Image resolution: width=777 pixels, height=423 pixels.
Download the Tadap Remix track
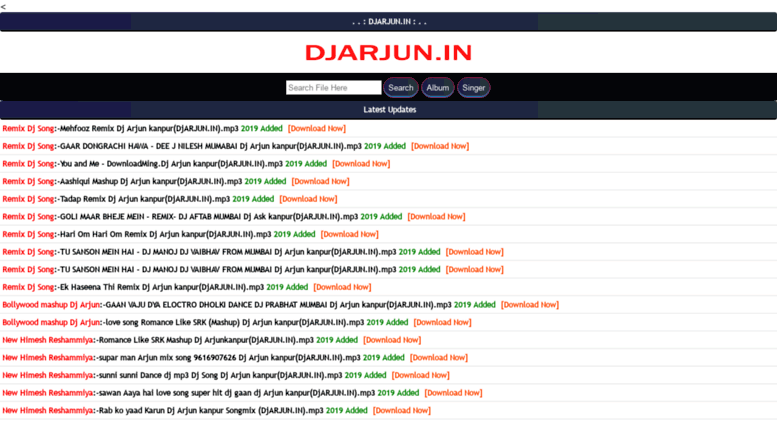(308, 199)
